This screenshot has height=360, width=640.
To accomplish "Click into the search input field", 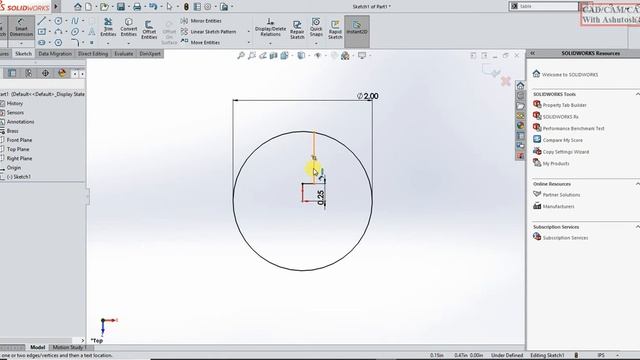I will point(547,6).
